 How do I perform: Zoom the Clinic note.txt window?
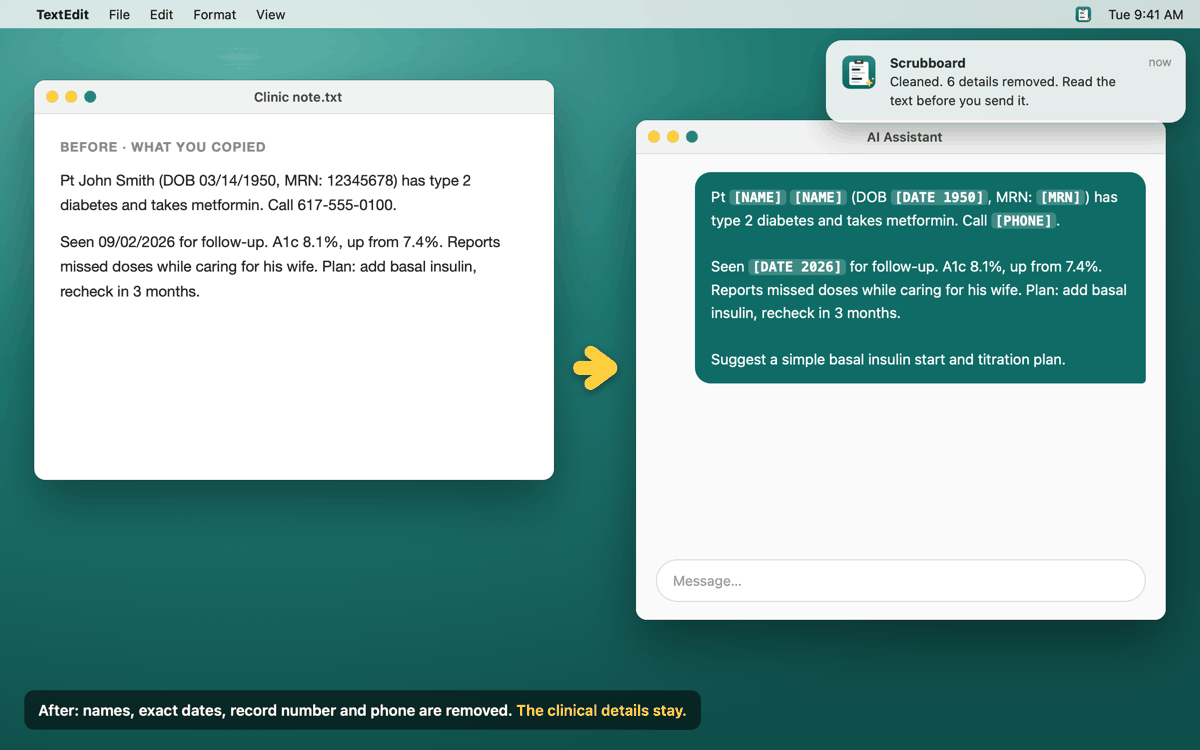(90, 97)
